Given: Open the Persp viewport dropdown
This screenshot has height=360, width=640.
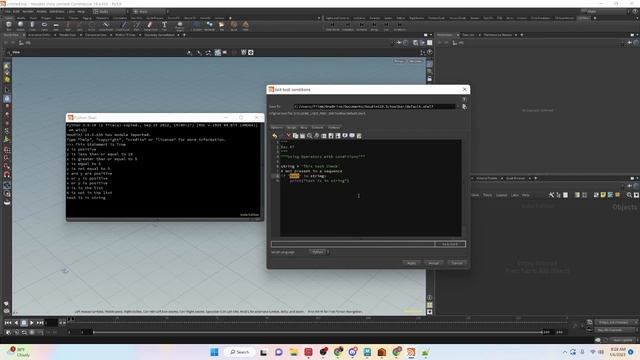Looking at the screenshot, I should (x=399, y=61).
